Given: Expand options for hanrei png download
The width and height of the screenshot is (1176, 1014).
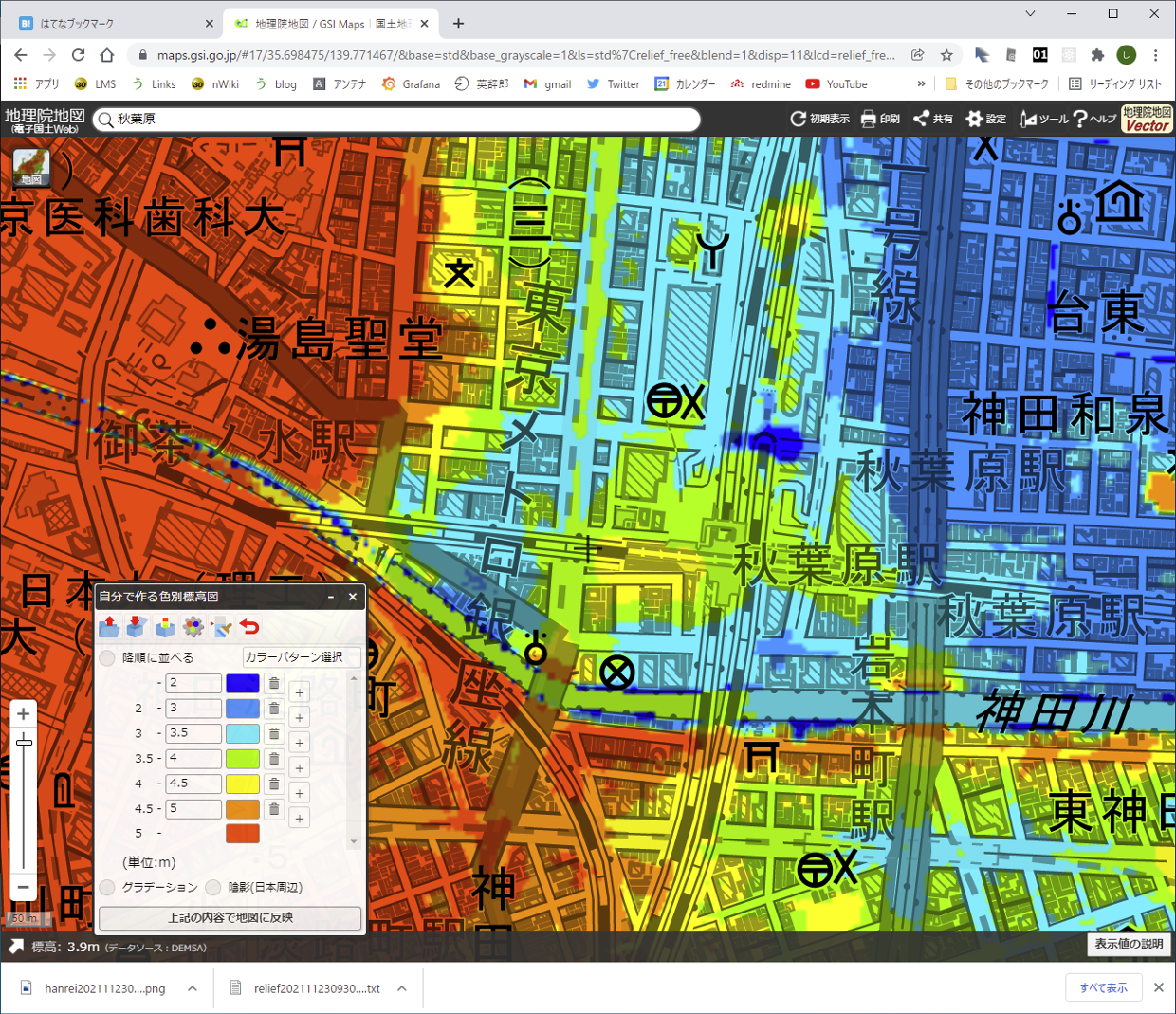Looking at the screenshot, I should click(193, 988).
